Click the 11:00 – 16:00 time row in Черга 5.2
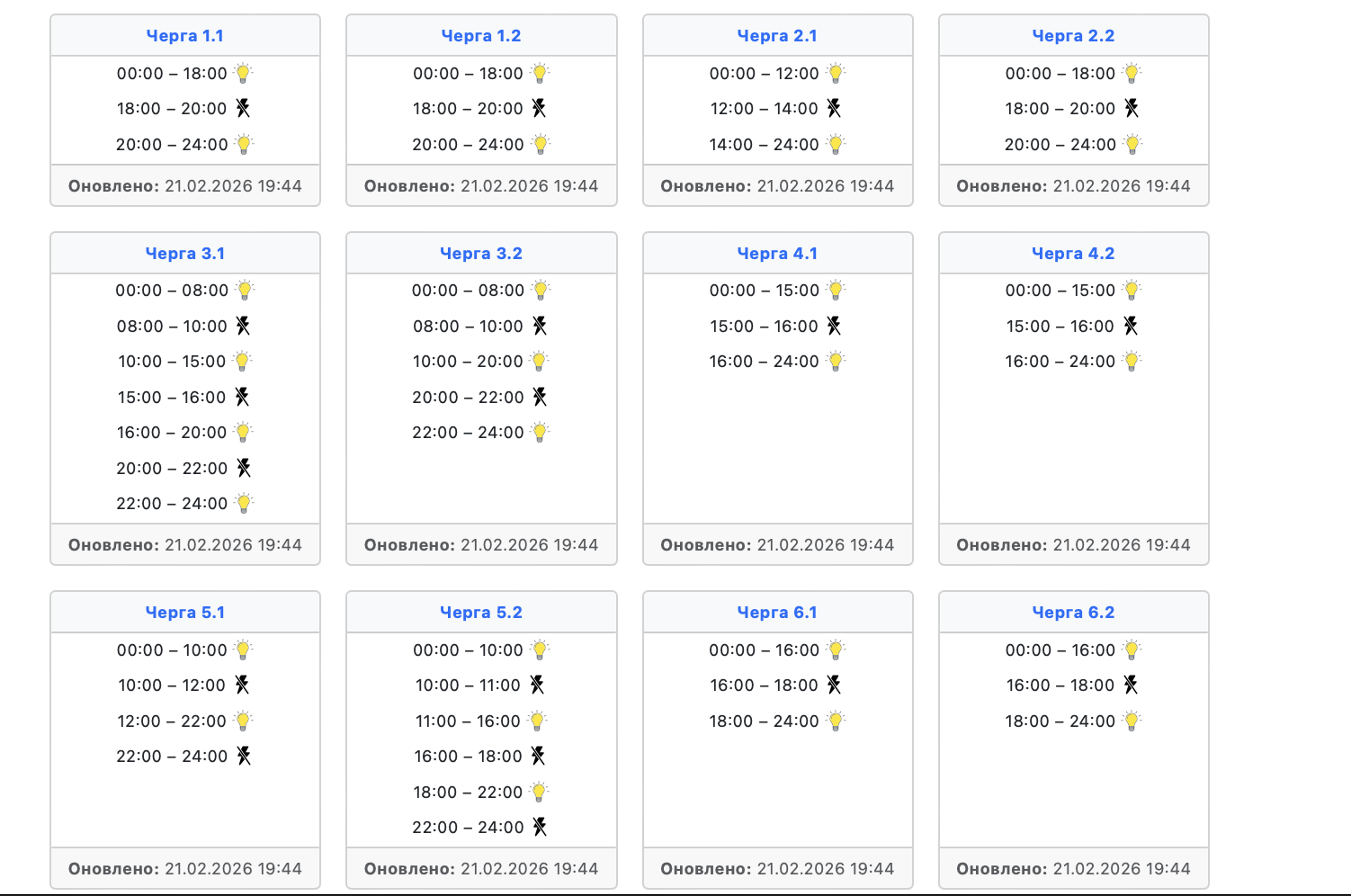This screenshot has width=1351, height=896. click(x=468, y=721)
